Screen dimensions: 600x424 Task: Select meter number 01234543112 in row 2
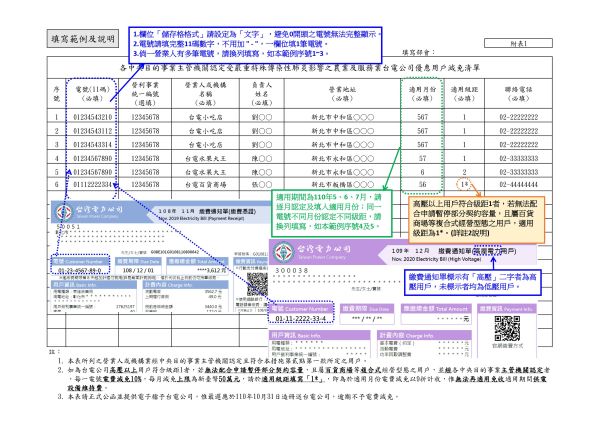coord(93,131)
